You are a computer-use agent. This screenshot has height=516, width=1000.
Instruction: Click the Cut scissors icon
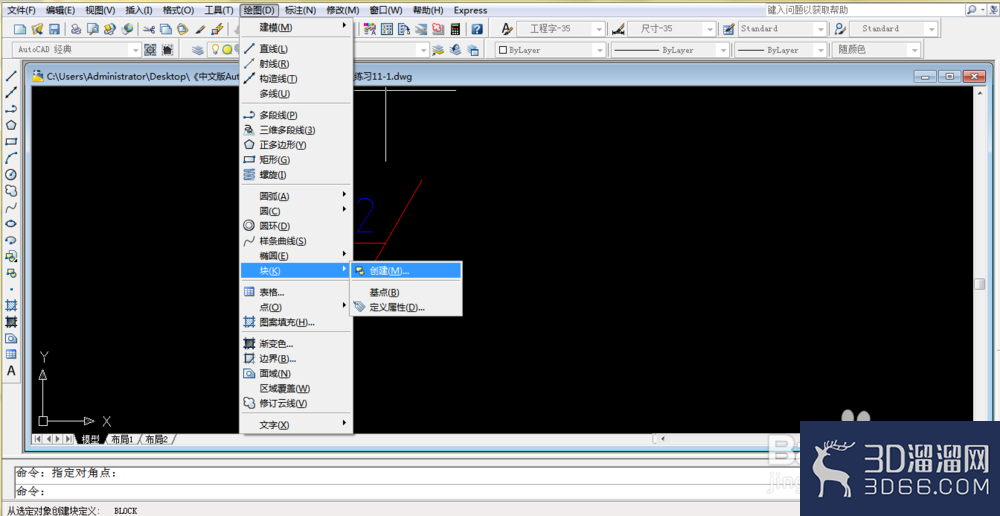point(149,29)
